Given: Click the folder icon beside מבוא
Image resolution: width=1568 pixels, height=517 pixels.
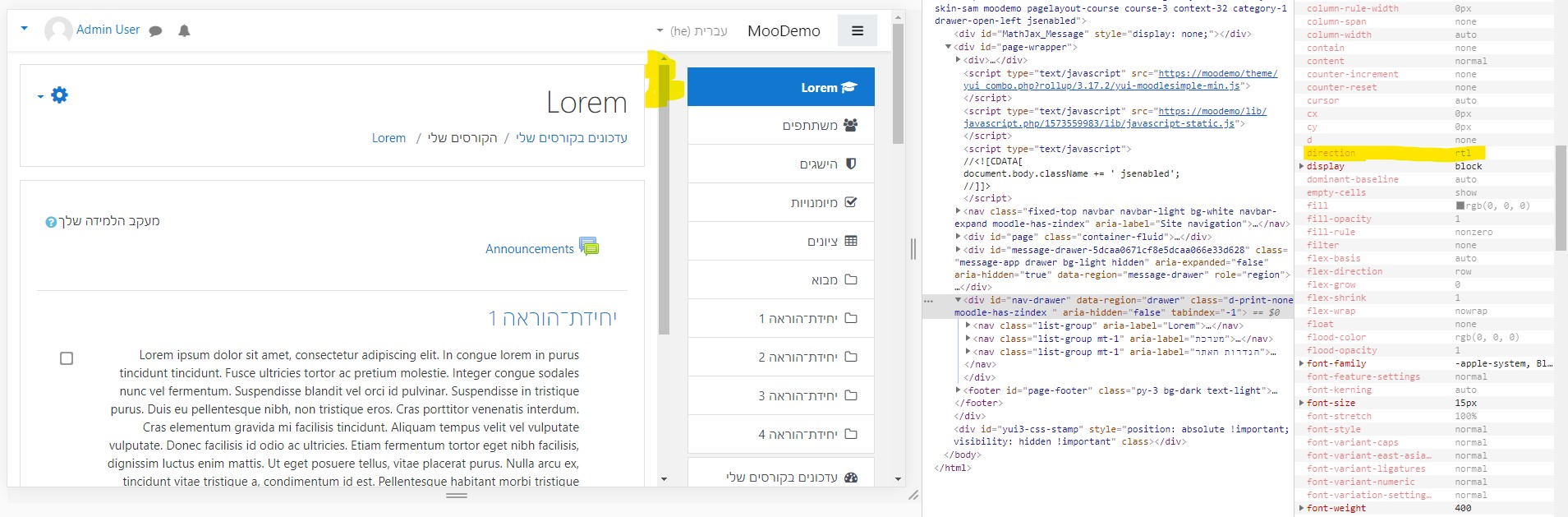Looking at the screenshot, I should click(x=851, y=279).
